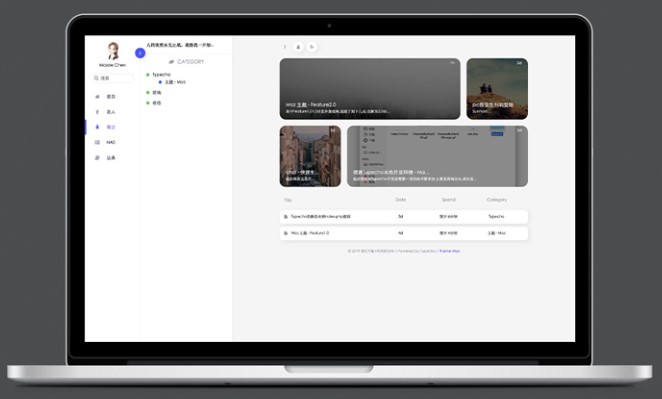The image size is (662, 399).
Task: Select the third green-dot category
Action: click(157, 103)
